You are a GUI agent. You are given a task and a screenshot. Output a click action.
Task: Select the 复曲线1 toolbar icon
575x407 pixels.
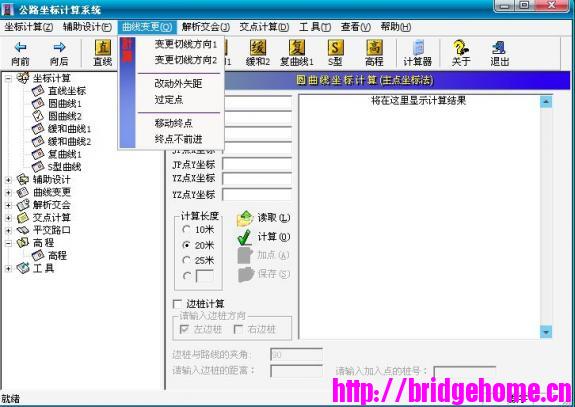pyautogui.click(x=297, y=48)
